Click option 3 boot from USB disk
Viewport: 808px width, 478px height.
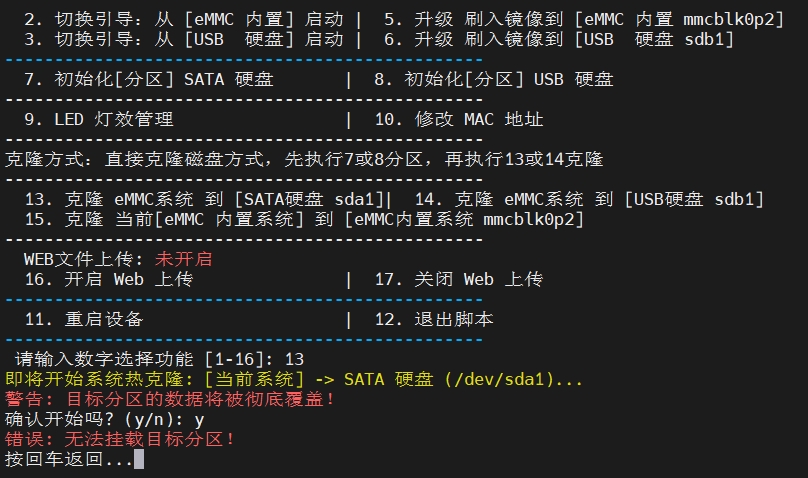click(x=183, y=39)
